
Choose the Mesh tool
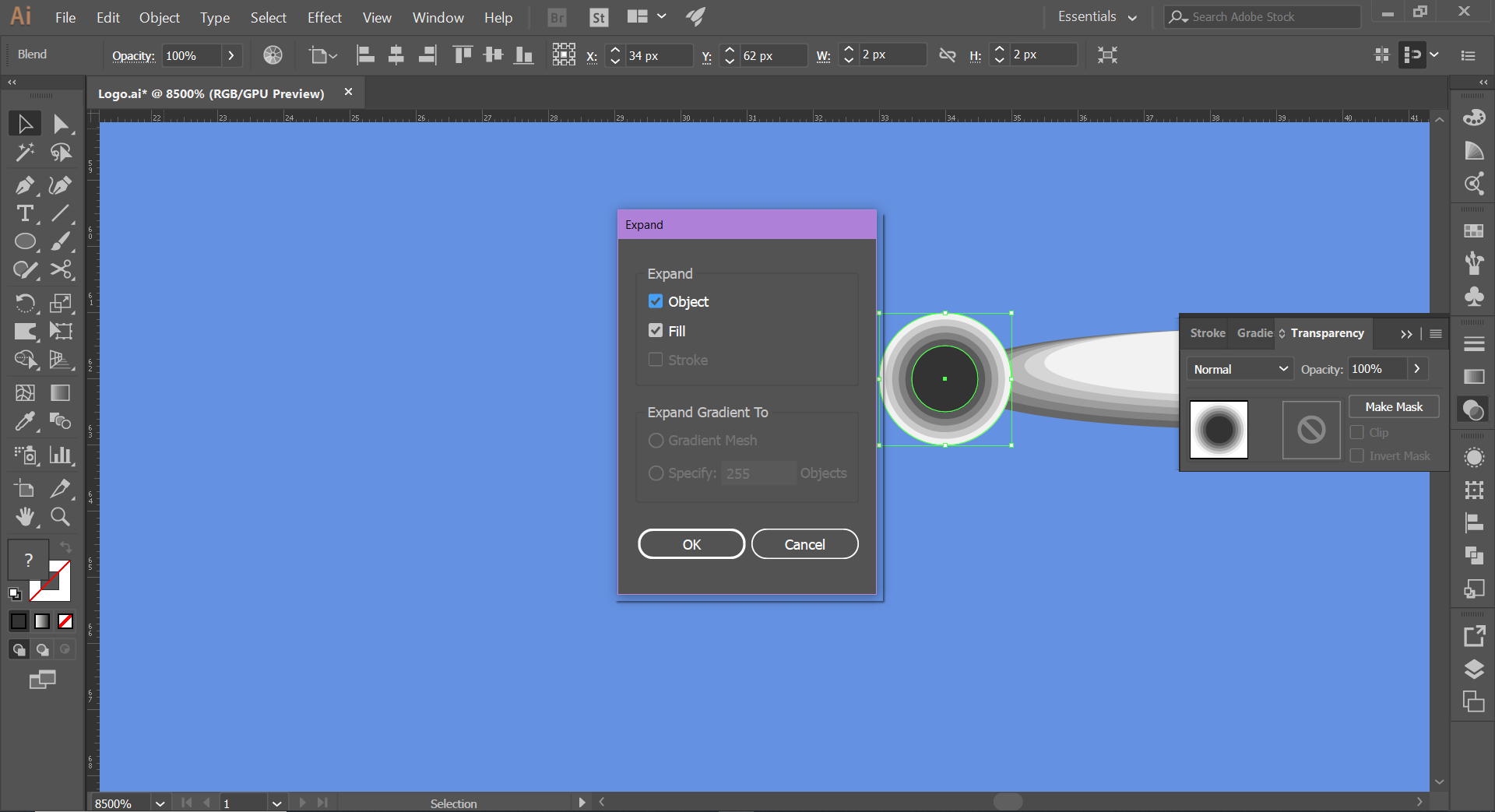click(x=25, y=392)
